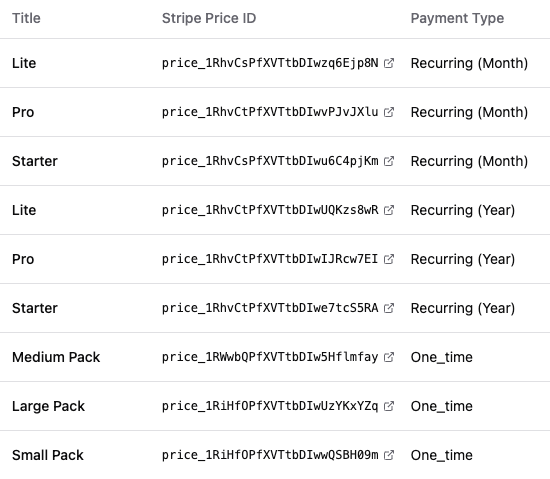This screenshot has width=550, height=479.
Task: Open external link icon for Large Pack price
Action: pos(389,406)
